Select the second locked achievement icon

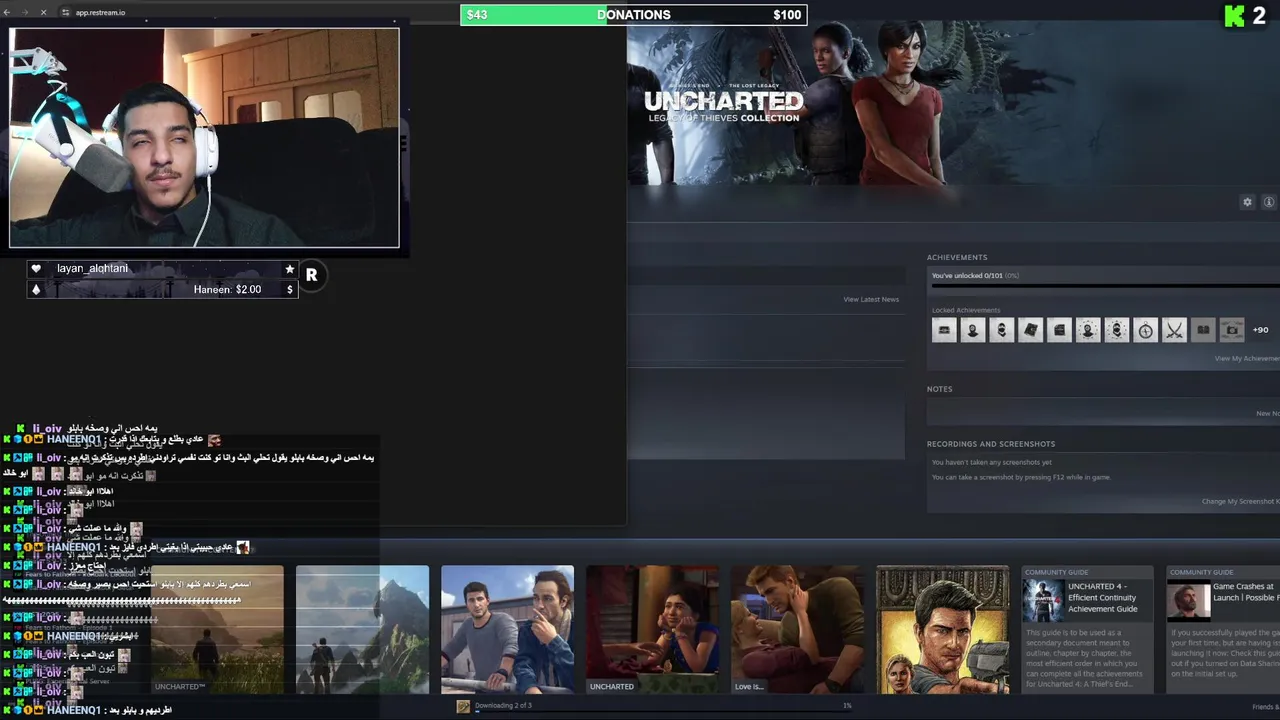(x=973, y=330)
